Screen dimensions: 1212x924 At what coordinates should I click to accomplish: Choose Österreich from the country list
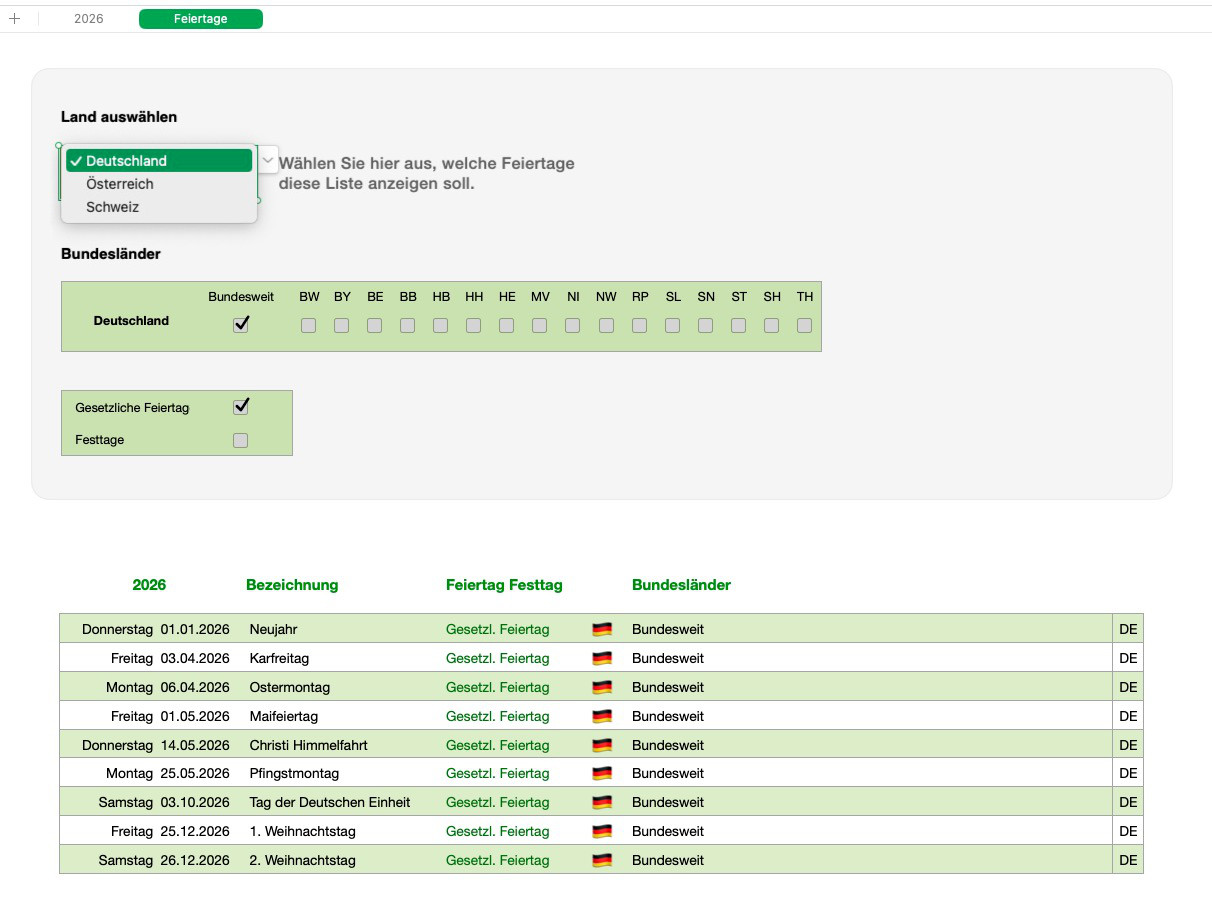[x=120, y=184]
